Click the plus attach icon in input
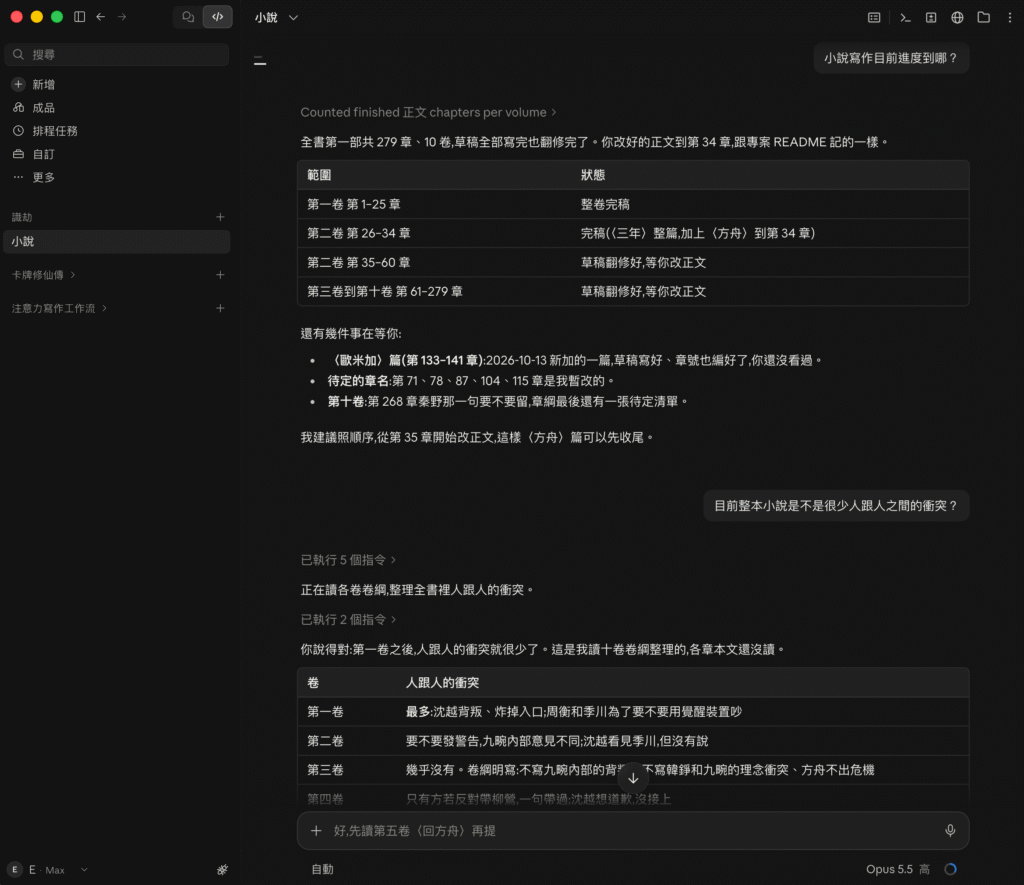 tap(316, 831)
